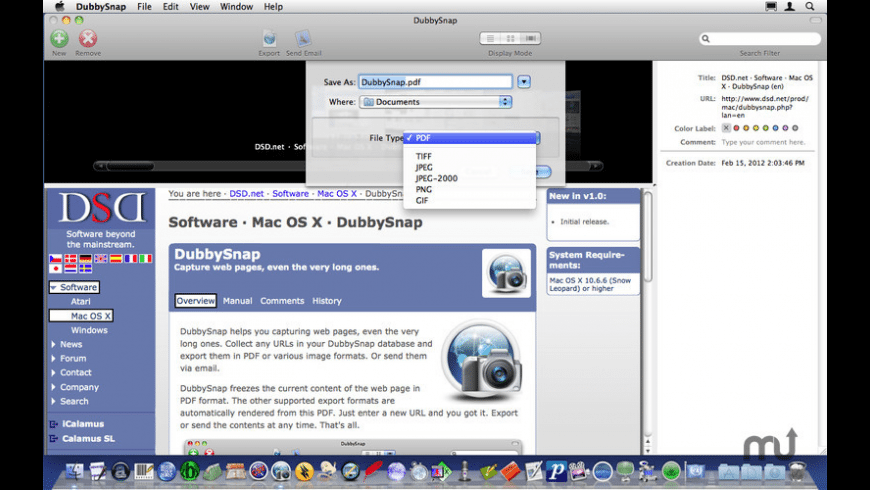Open the Windows link in sidebar
This screenshot has height=490, width=870.
pos(89,330)
